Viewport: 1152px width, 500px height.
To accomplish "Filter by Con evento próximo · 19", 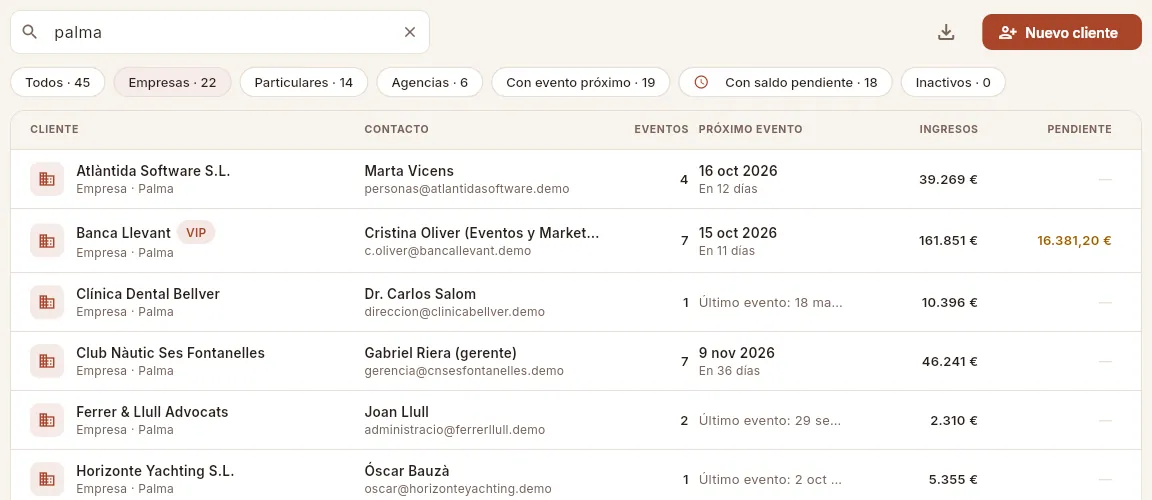I will 580,82.
